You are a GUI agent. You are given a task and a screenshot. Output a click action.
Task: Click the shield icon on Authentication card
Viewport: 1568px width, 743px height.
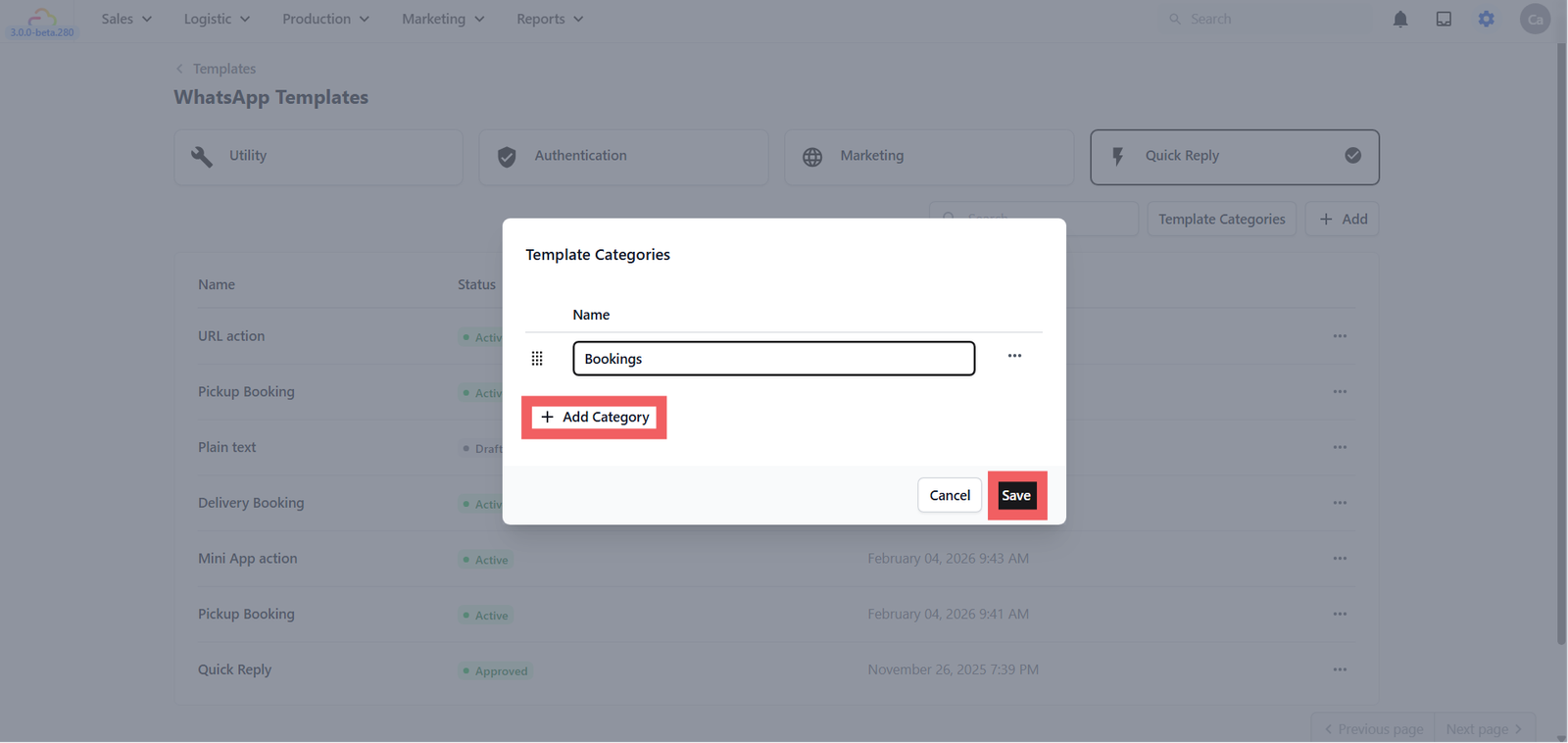(x=507, y=157)
